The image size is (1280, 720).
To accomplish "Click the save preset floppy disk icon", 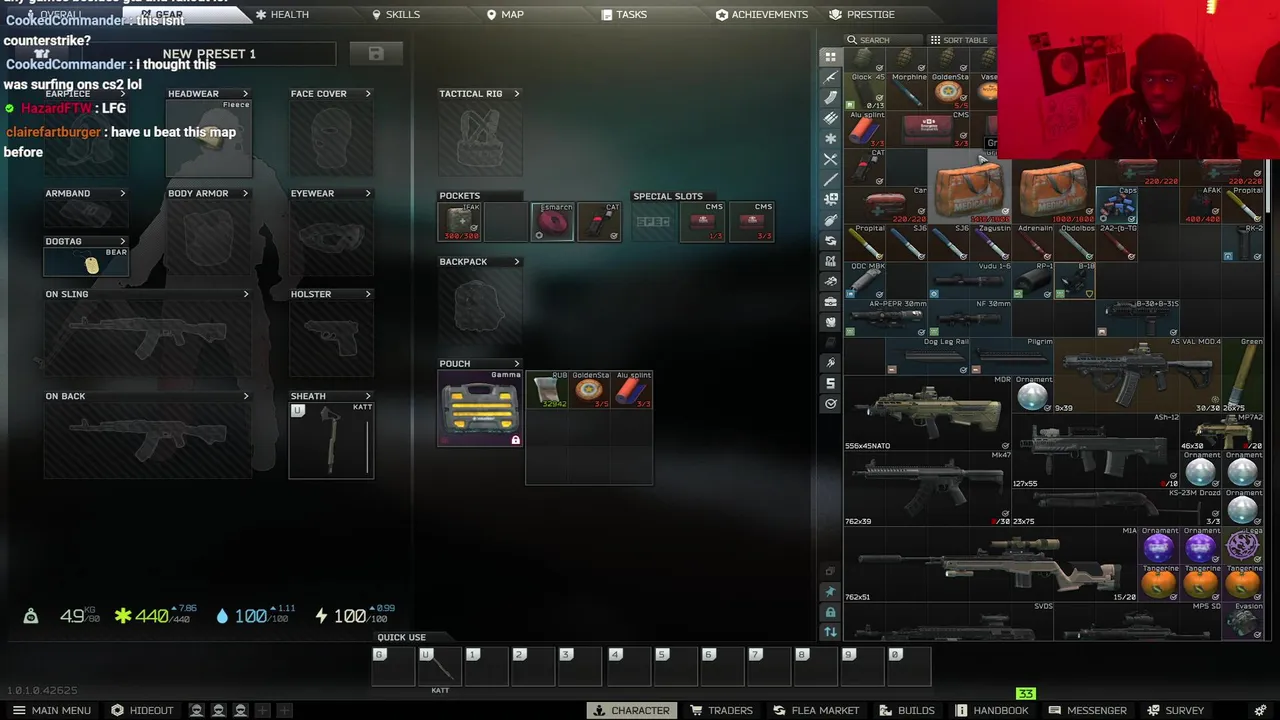I will coord(376,54).
